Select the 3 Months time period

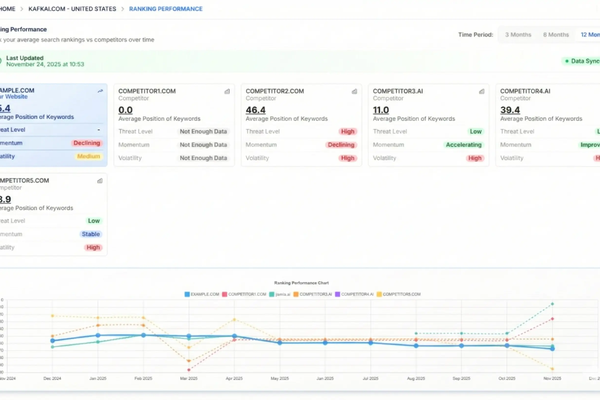point(518,34)
